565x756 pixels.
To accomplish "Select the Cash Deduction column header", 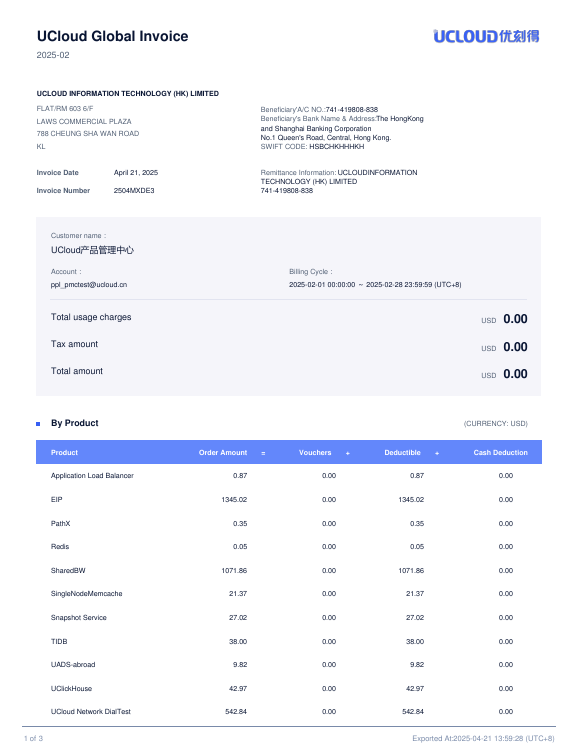I will tap(500, 452).
